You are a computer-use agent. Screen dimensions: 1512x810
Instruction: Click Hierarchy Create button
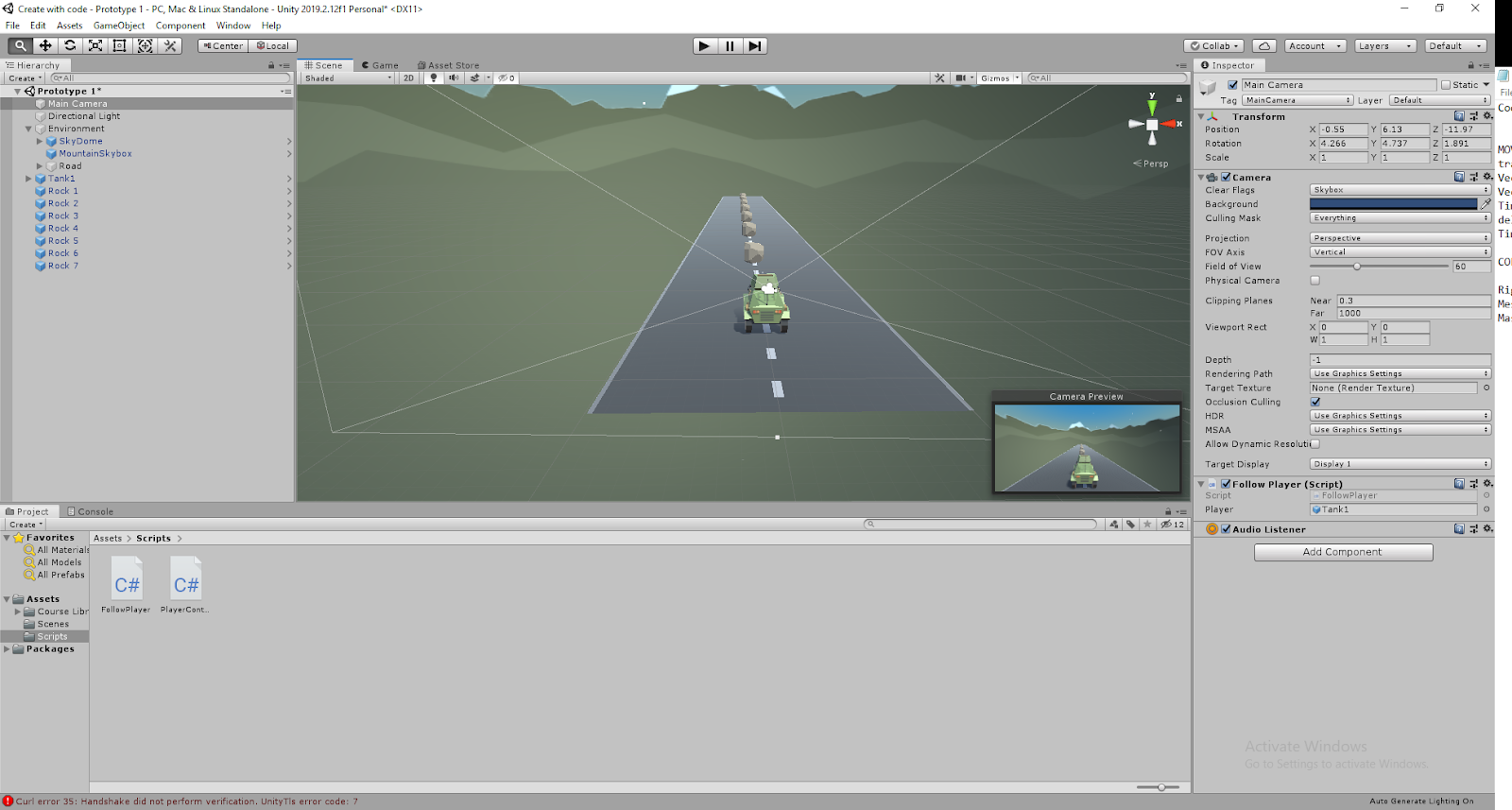point(26,78)
